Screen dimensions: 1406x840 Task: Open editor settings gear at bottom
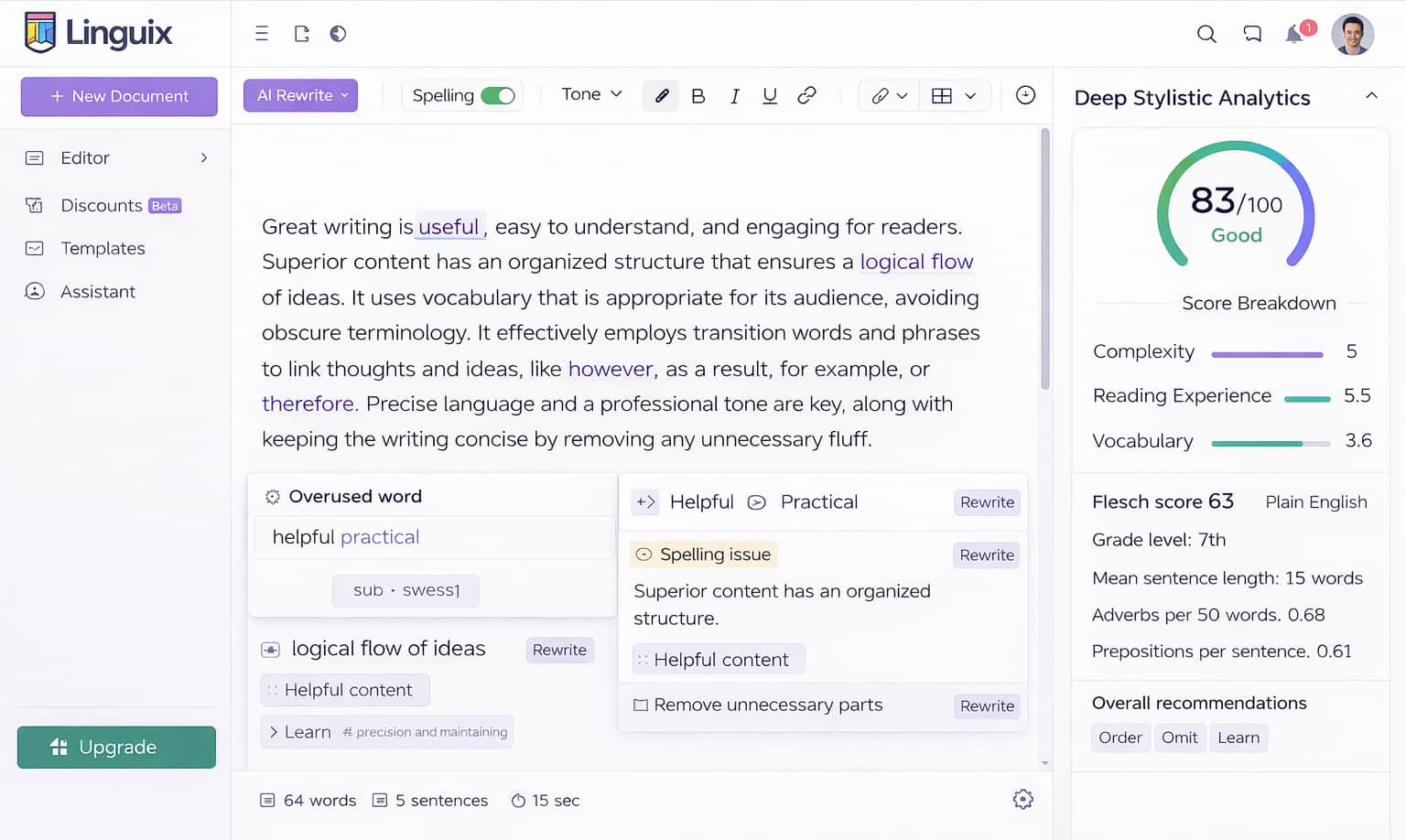[x=1022, y=800]
